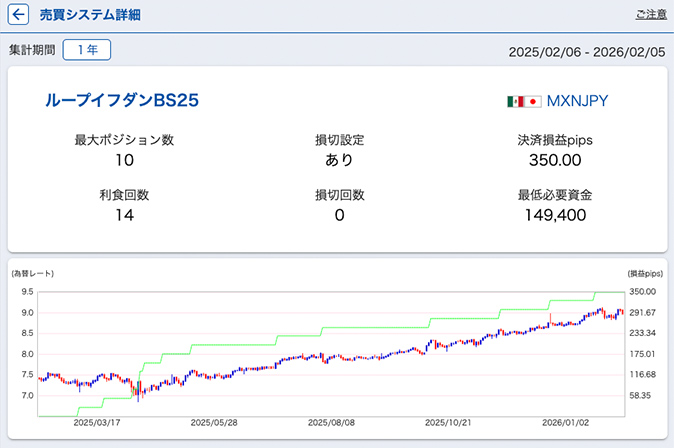Click the Japan flag icon

pyautogui.click(x=533, y=101)
